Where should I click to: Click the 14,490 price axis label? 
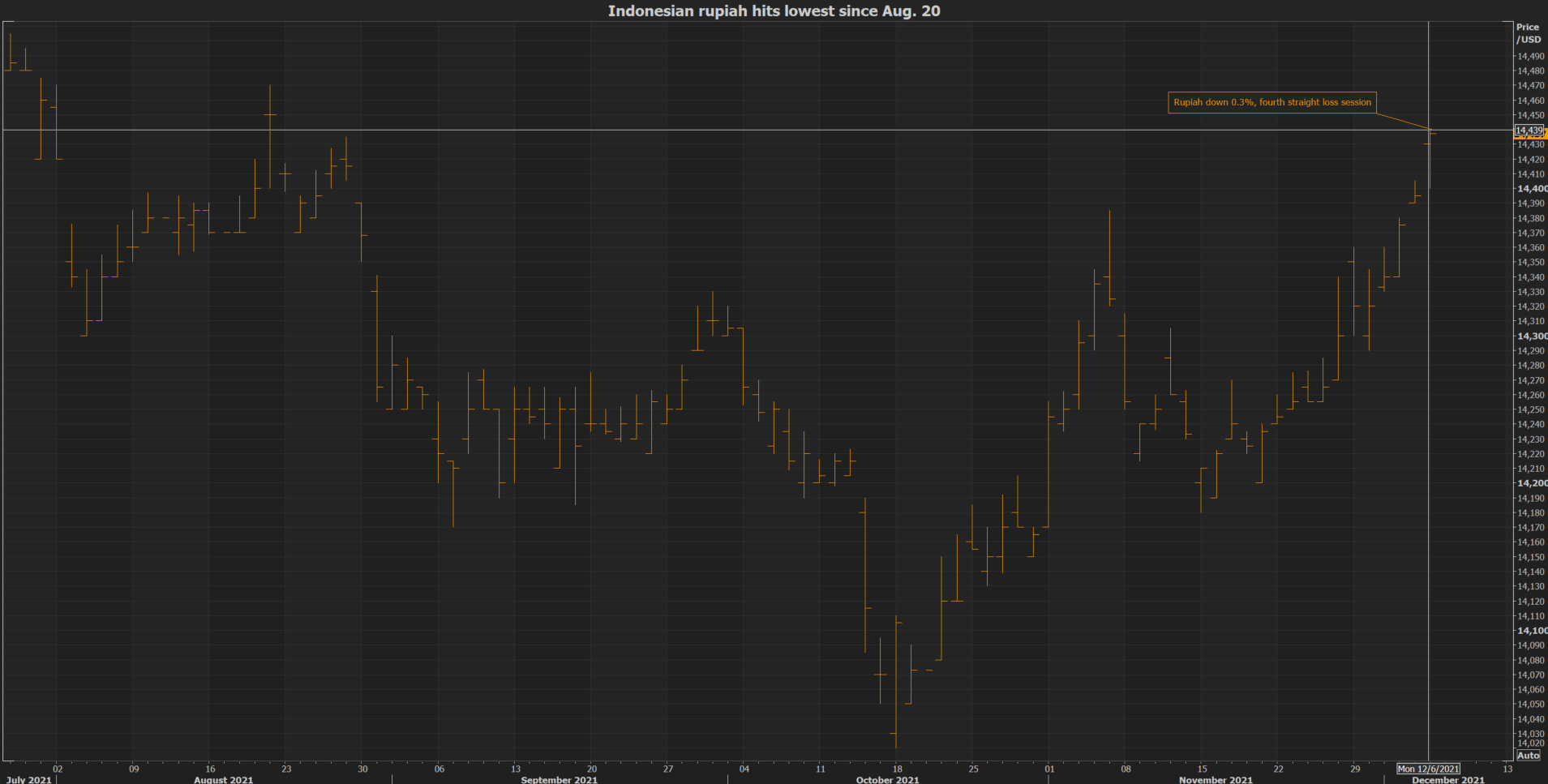[x=1531, y=56]
